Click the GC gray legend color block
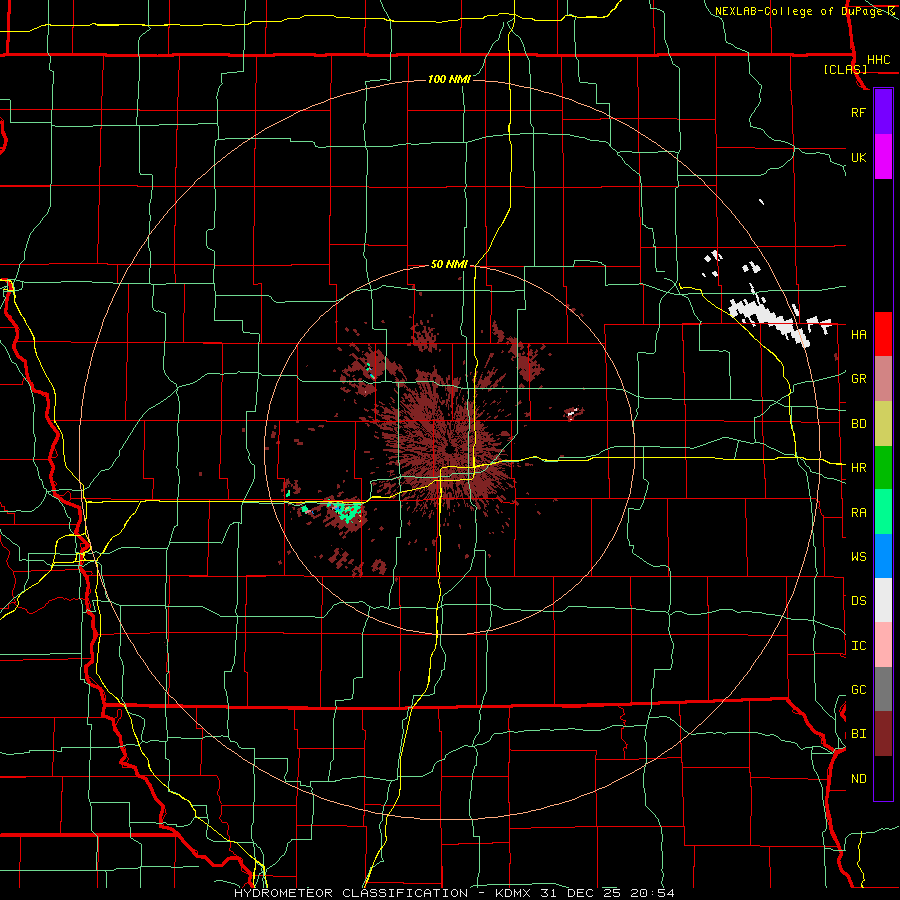This screenshot has width=900, height=900. (883, 689)
